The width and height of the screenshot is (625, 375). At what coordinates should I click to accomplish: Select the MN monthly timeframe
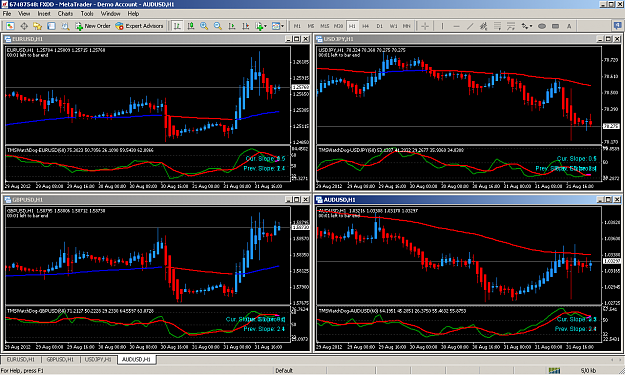click(407, 26)
